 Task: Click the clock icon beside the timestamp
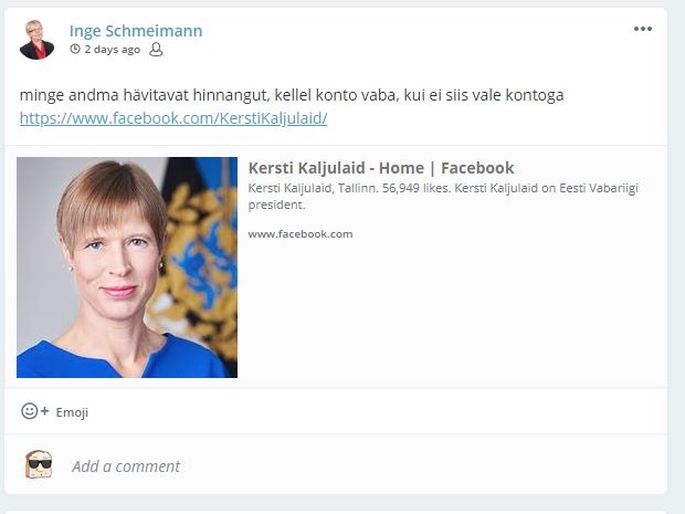point(75,49)
